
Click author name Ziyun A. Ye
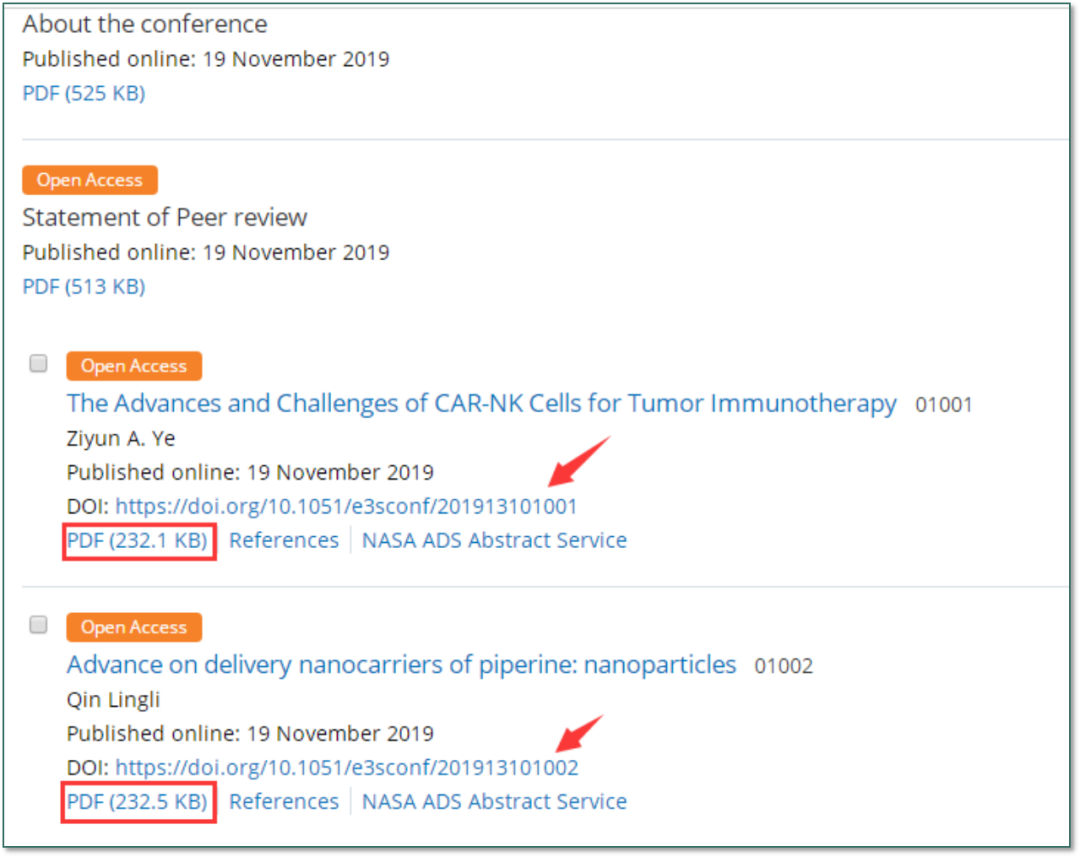tap(121, 438)
